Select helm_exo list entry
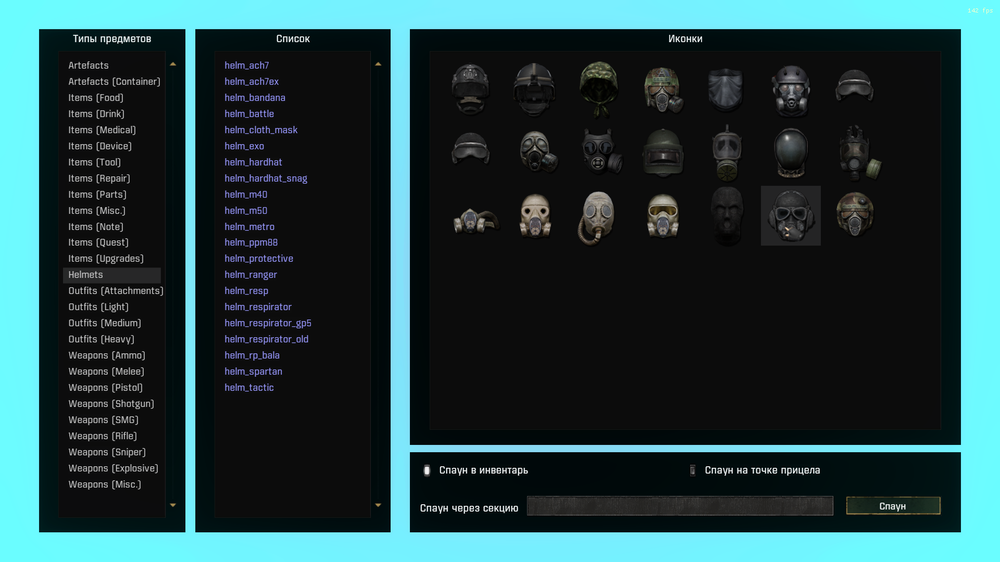Viewport: 1000px width, 562px height. pyautogui.click(x=244, y=146)
